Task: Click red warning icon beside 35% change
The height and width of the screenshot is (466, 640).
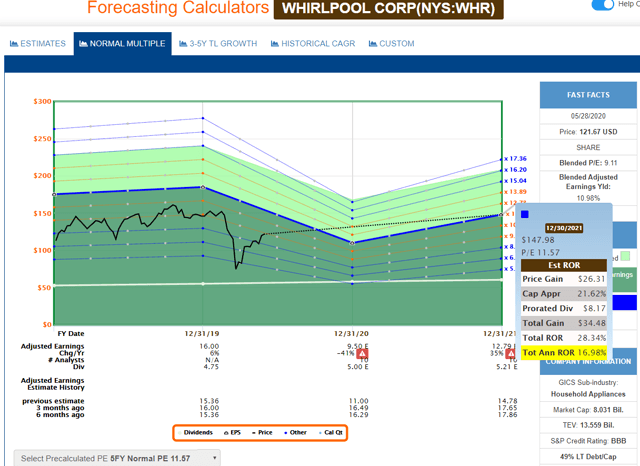Action: pos(511,353)
